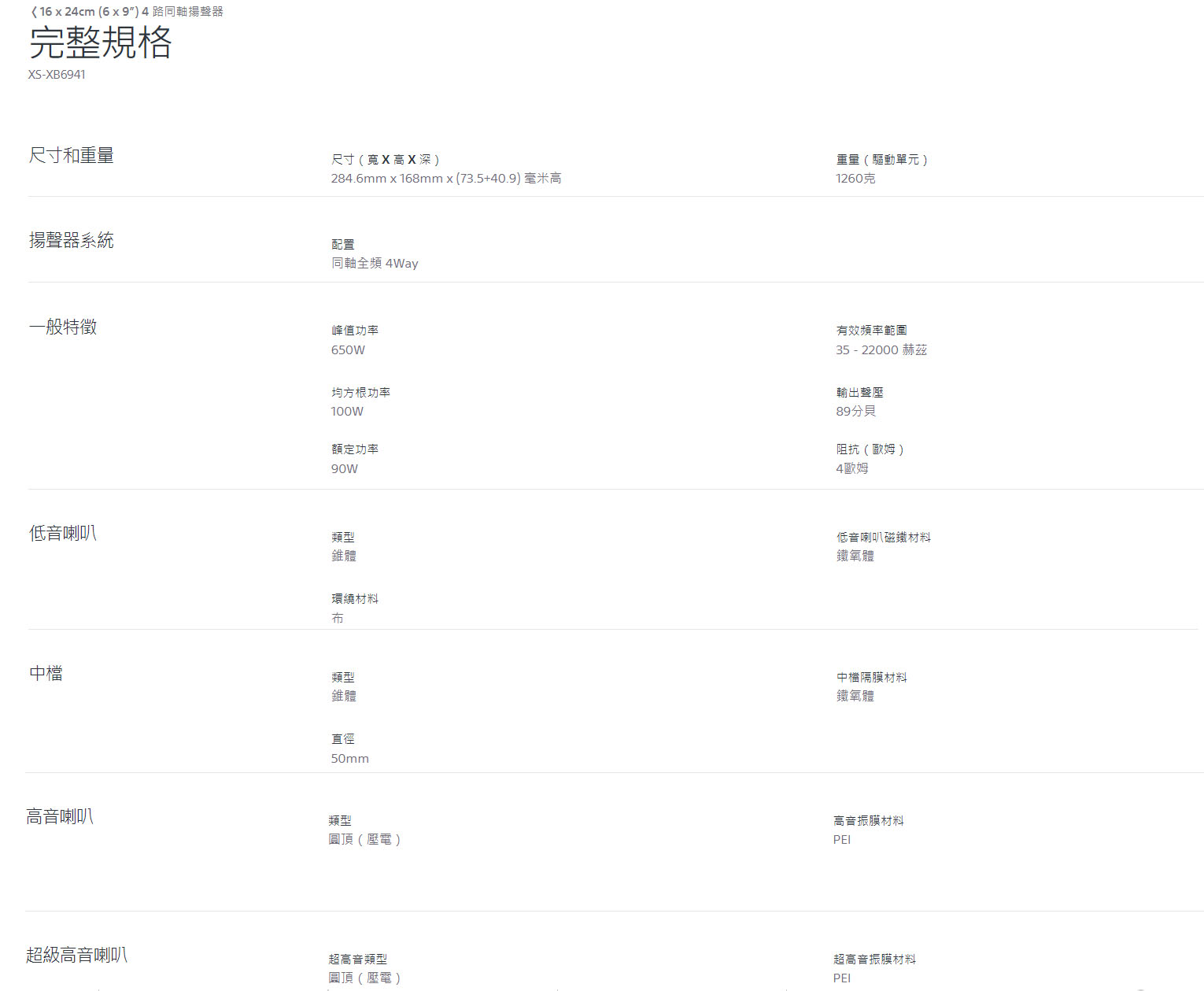Click the 1260克 weight value
Image resolution: width=1204 pixels, height=991 pixels.
[855, 179]
